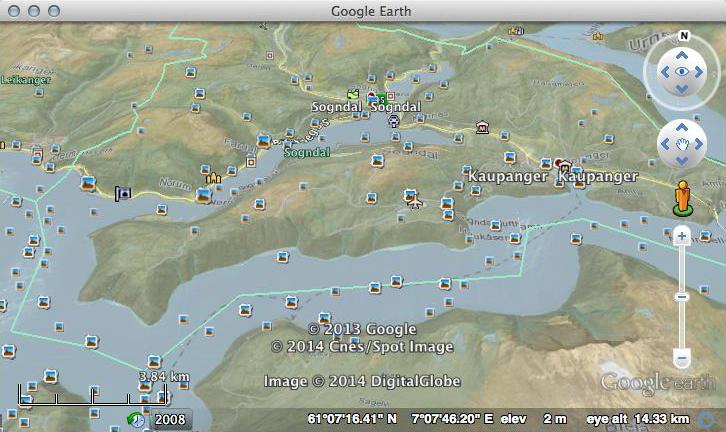
Task: Zoom out with the bottom minus button
Action: [x=682, y=358]
